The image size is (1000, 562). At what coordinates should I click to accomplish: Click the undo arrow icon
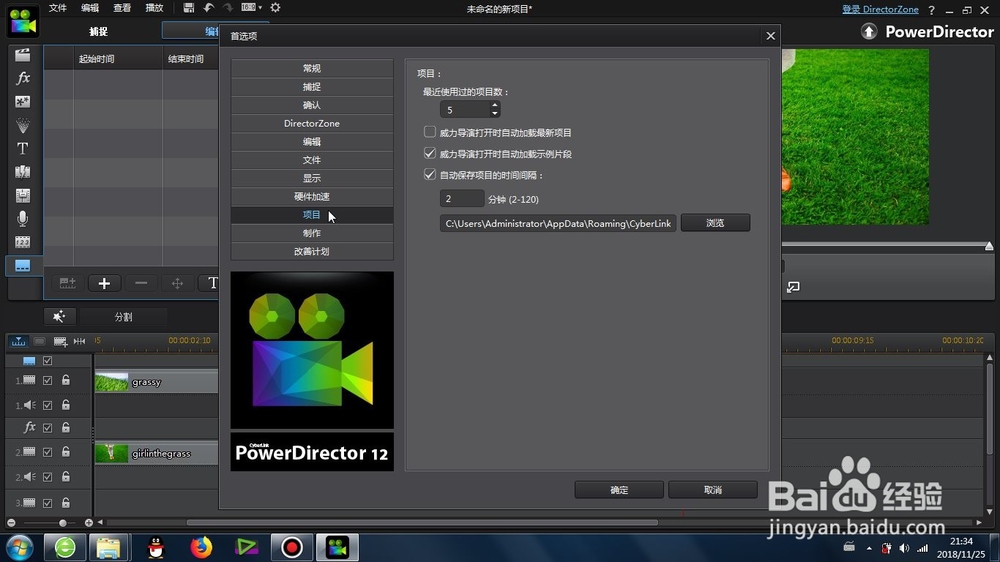pyautogui.click(x=209, y=8)
